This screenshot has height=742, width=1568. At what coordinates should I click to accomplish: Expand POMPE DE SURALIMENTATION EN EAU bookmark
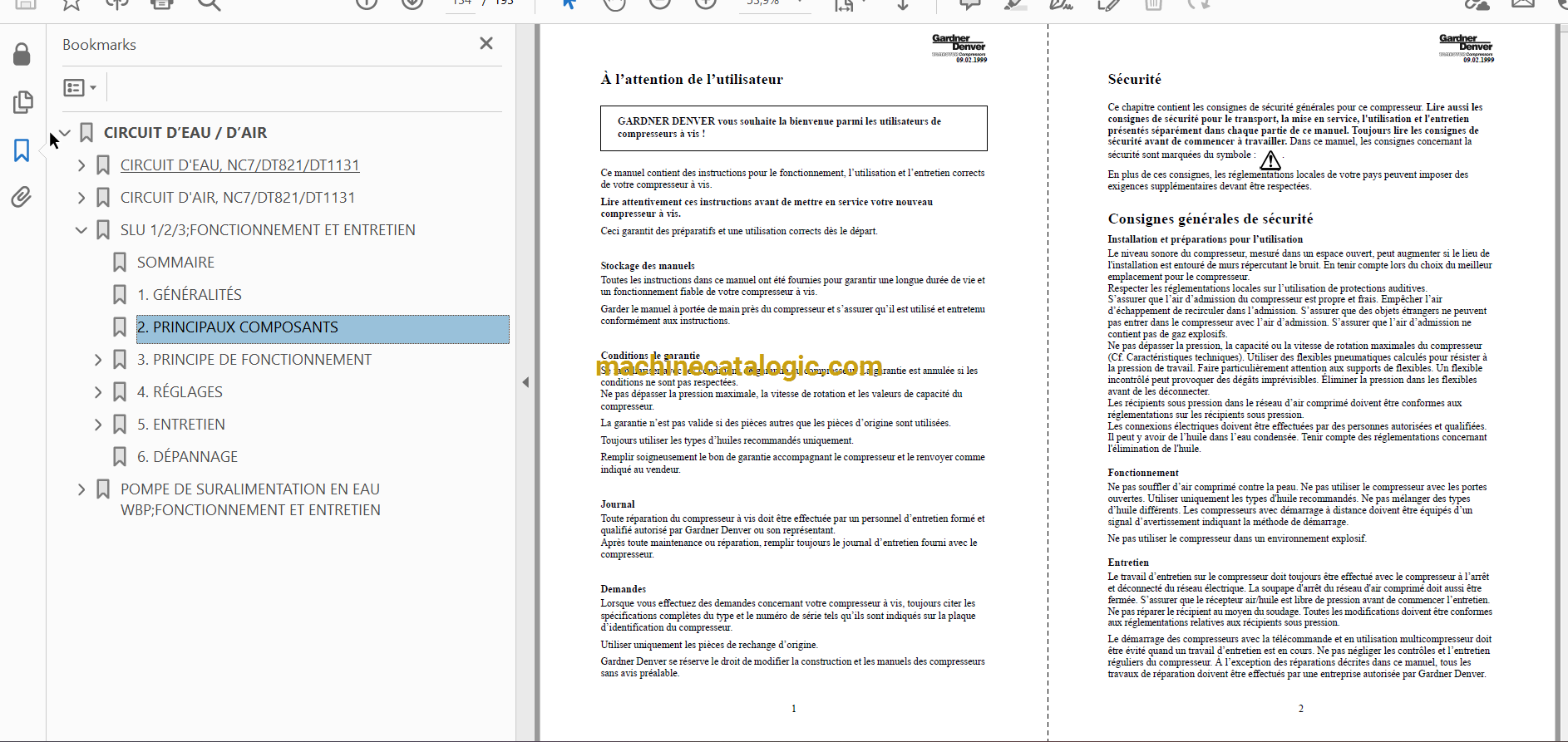[x=81, y=489]
